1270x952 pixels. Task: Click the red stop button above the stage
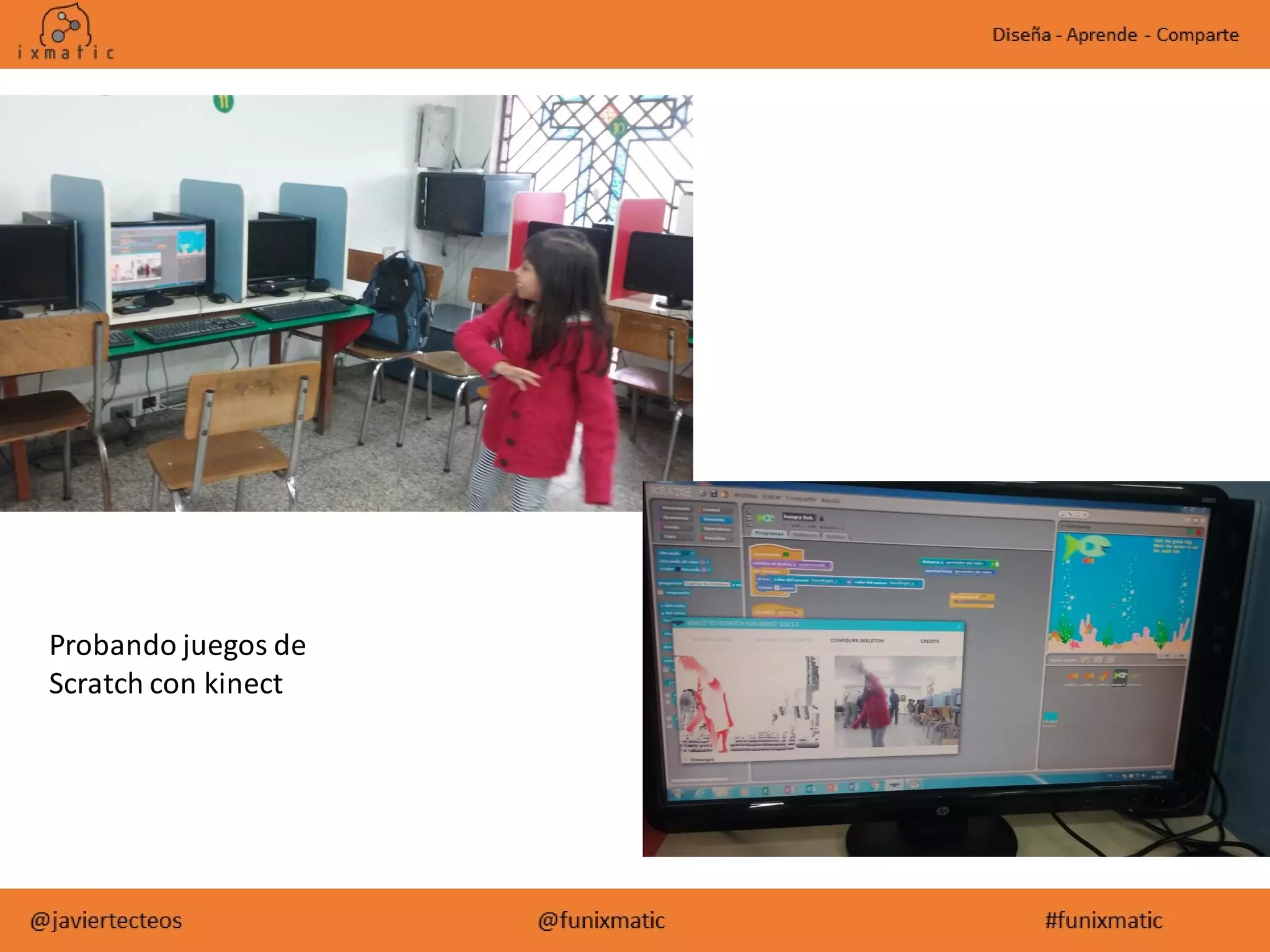[1198, 532]
